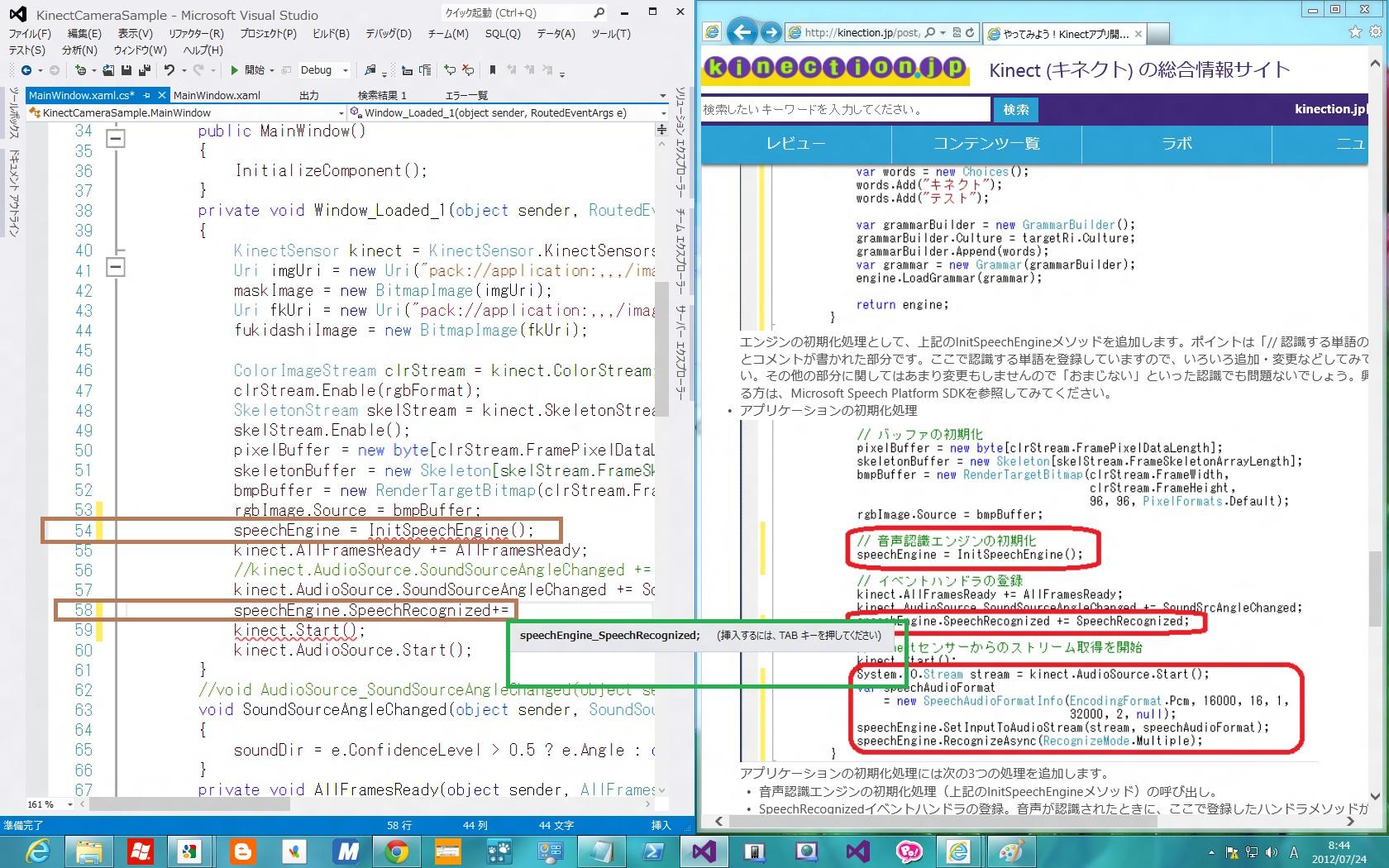Click the Navigate Backward arrow icon
Image resolution: width=1389 pixels, height=868 pixels.
coord(26,70)
